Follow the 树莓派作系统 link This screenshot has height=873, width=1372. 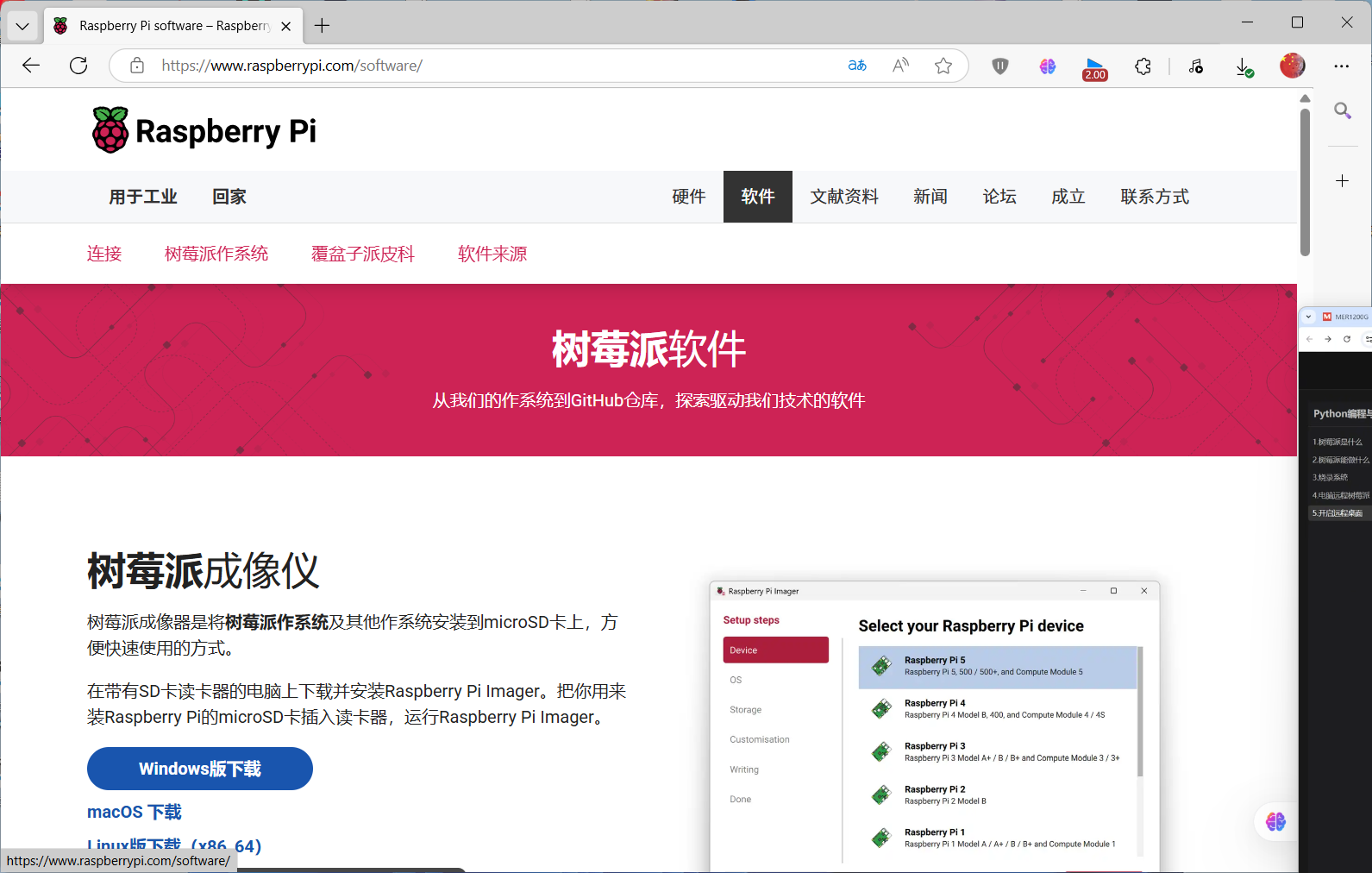216,254
